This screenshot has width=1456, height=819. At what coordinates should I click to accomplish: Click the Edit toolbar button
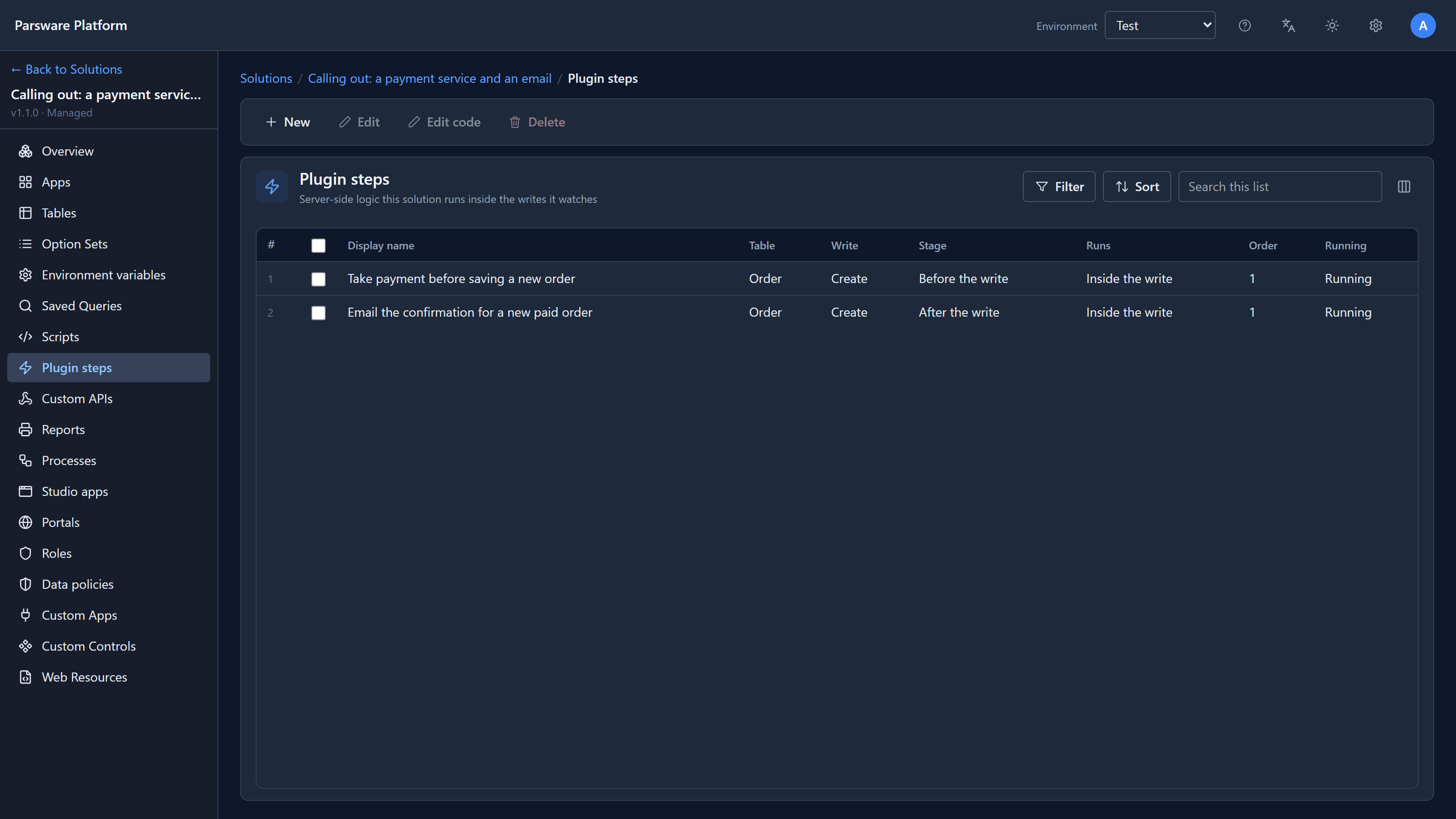click(x=359, y=122)
